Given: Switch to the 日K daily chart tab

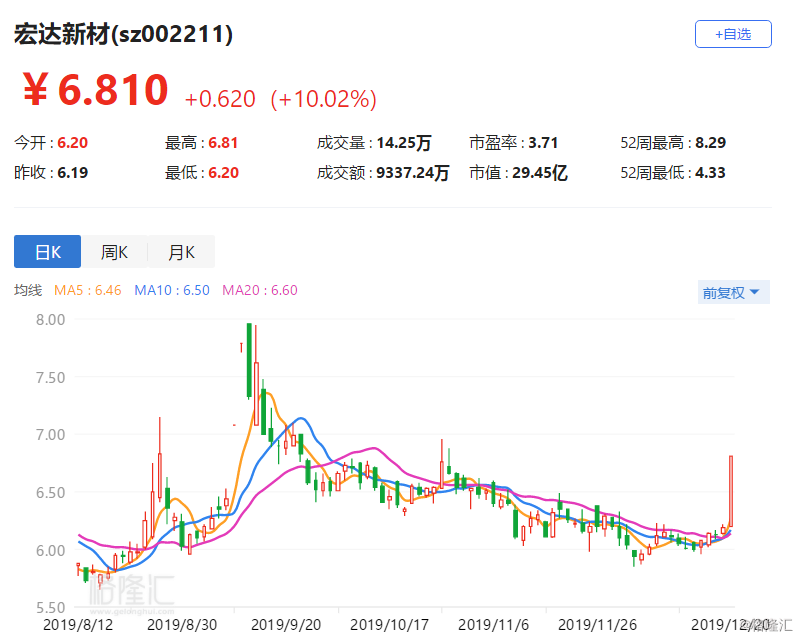Looking at the screenshot, I should [x=47, y=252].
